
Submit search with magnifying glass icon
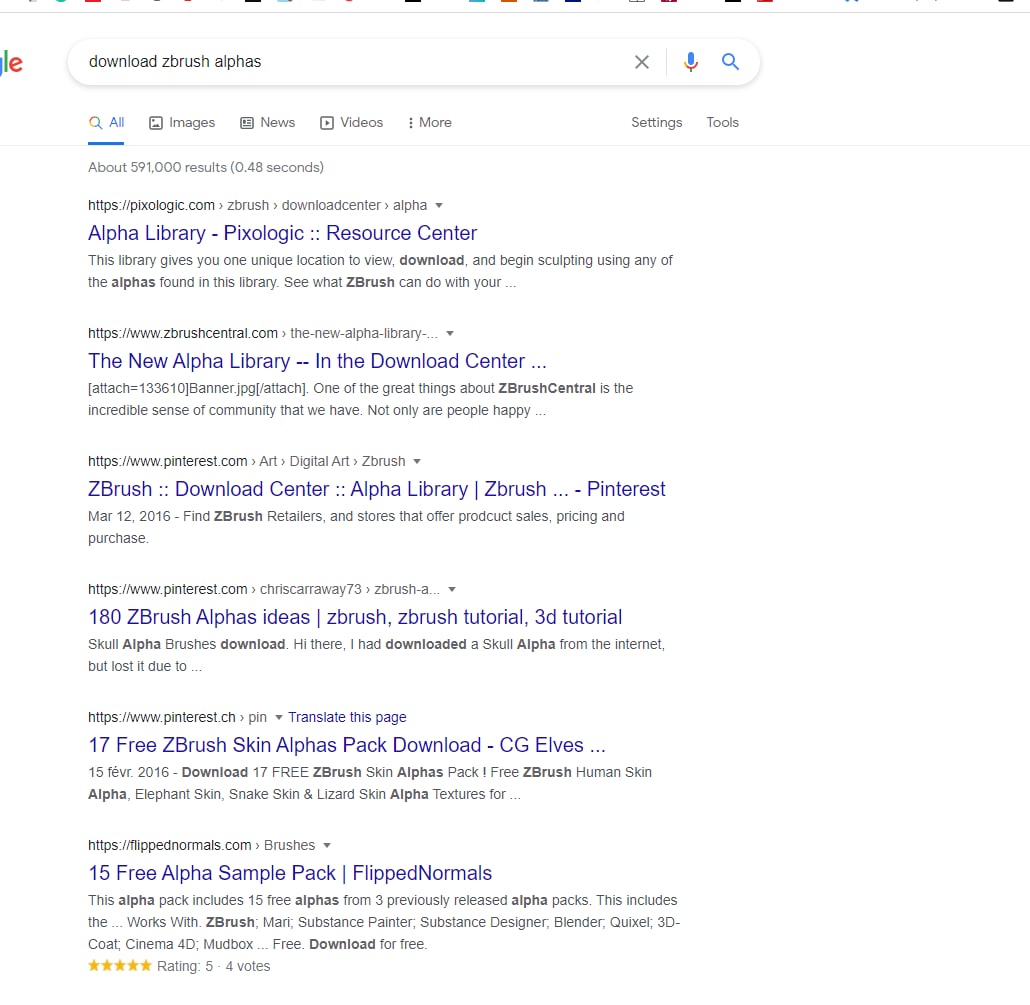[730, 62]
